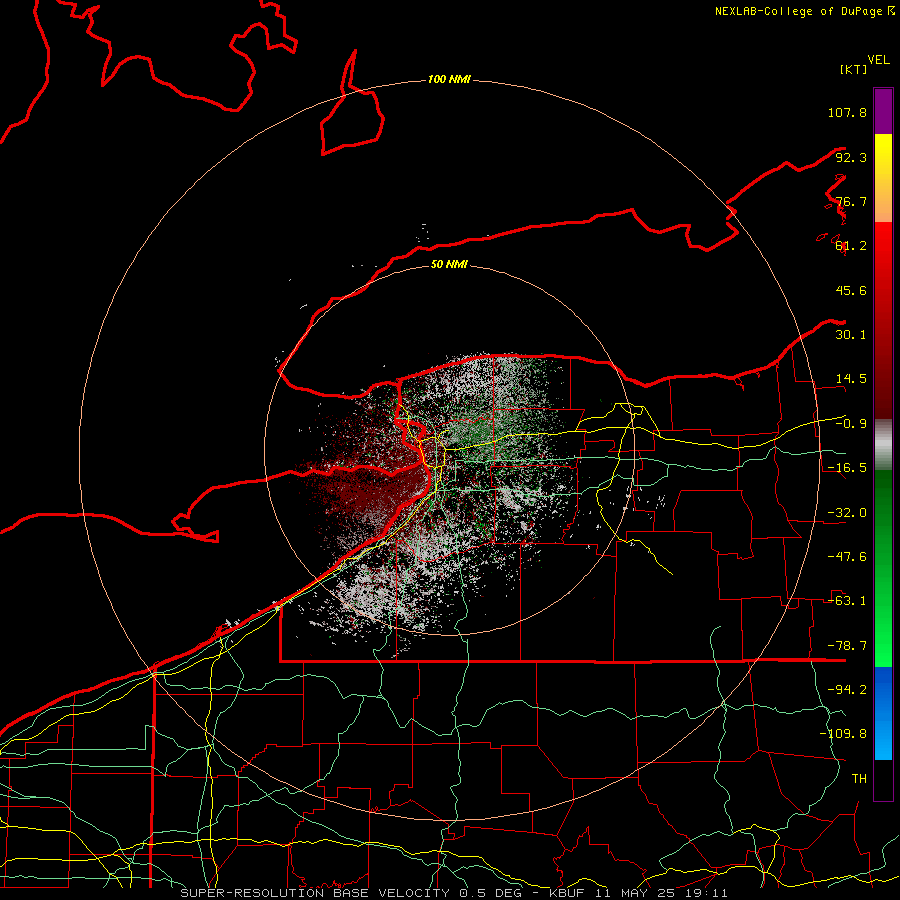Image resolution: width=900 pixels, height=900 pixels.
Task: Click the -78.7 velocity scale value
Action: (847, 646)
